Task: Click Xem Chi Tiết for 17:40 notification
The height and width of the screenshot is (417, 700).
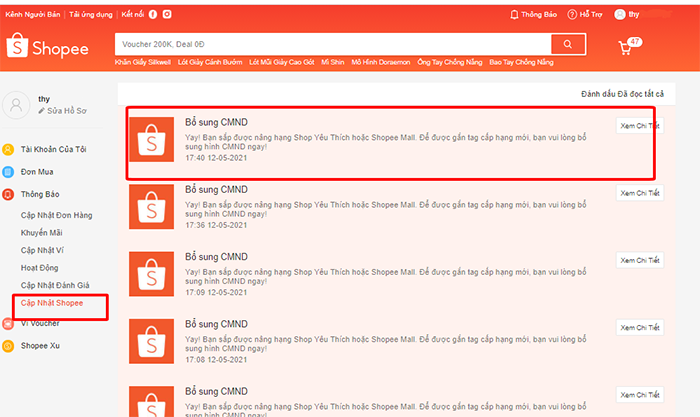Action: point(640,126)
